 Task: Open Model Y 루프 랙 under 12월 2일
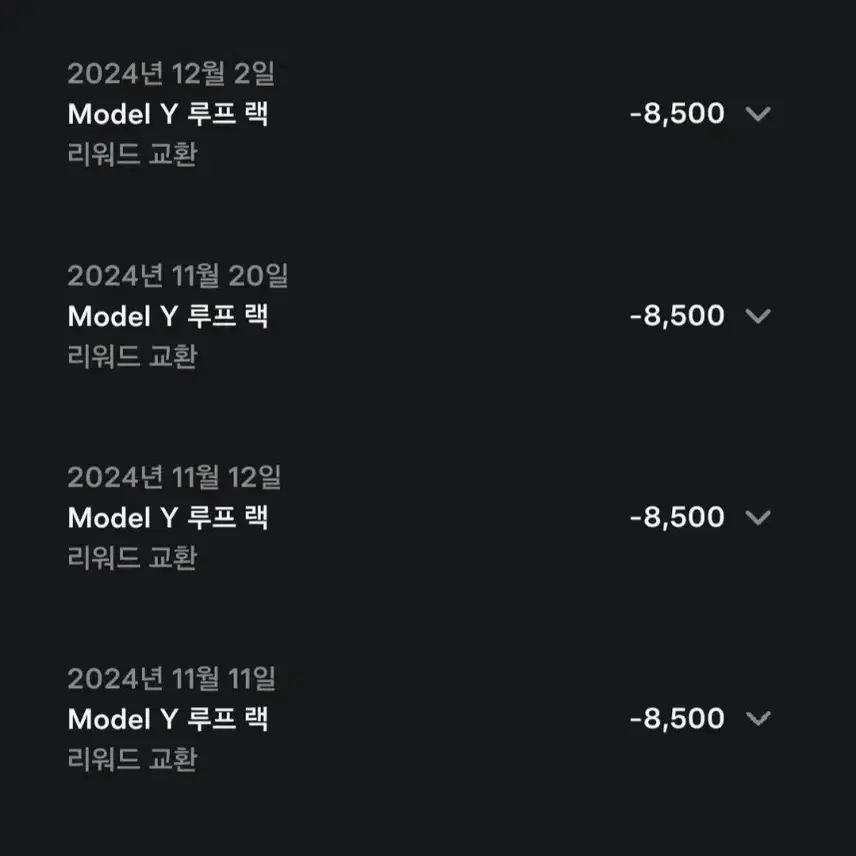coord(168,114)
